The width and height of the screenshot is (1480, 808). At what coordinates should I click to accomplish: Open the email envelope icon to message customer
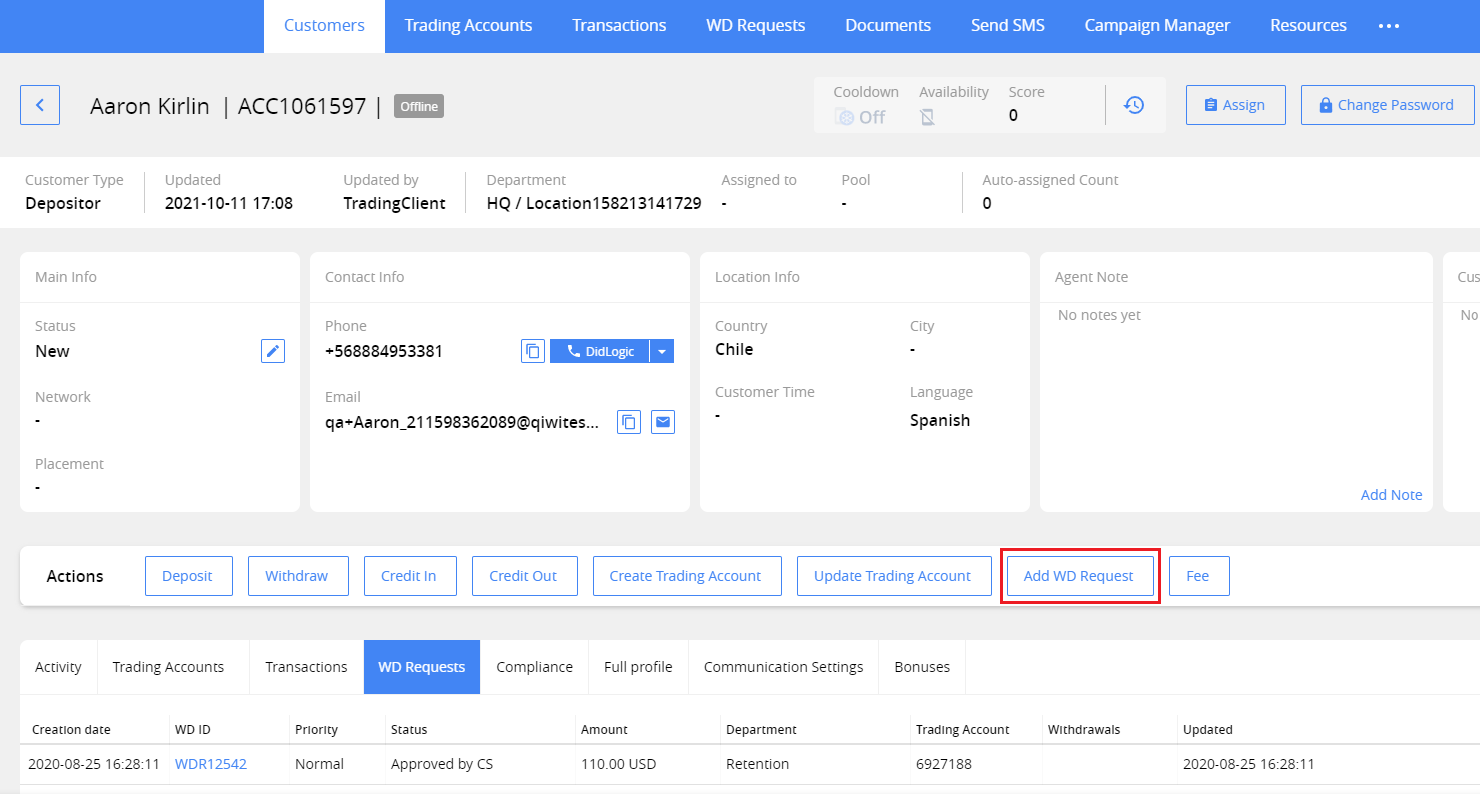pyautogui.click(x=662, y=421)
